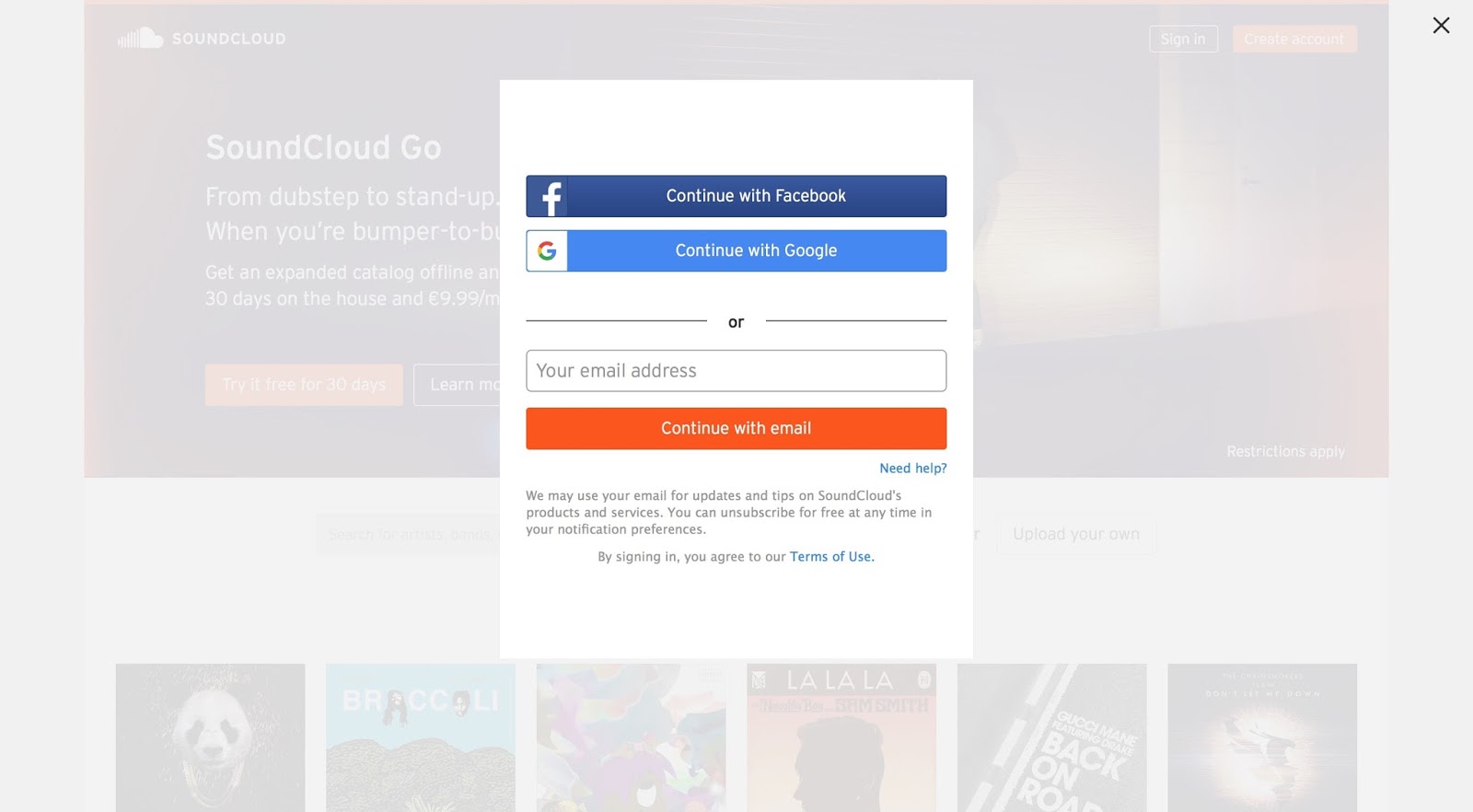Choose Create account
The height and width of the screenshot is (812, 1473).
(1294, 39)
